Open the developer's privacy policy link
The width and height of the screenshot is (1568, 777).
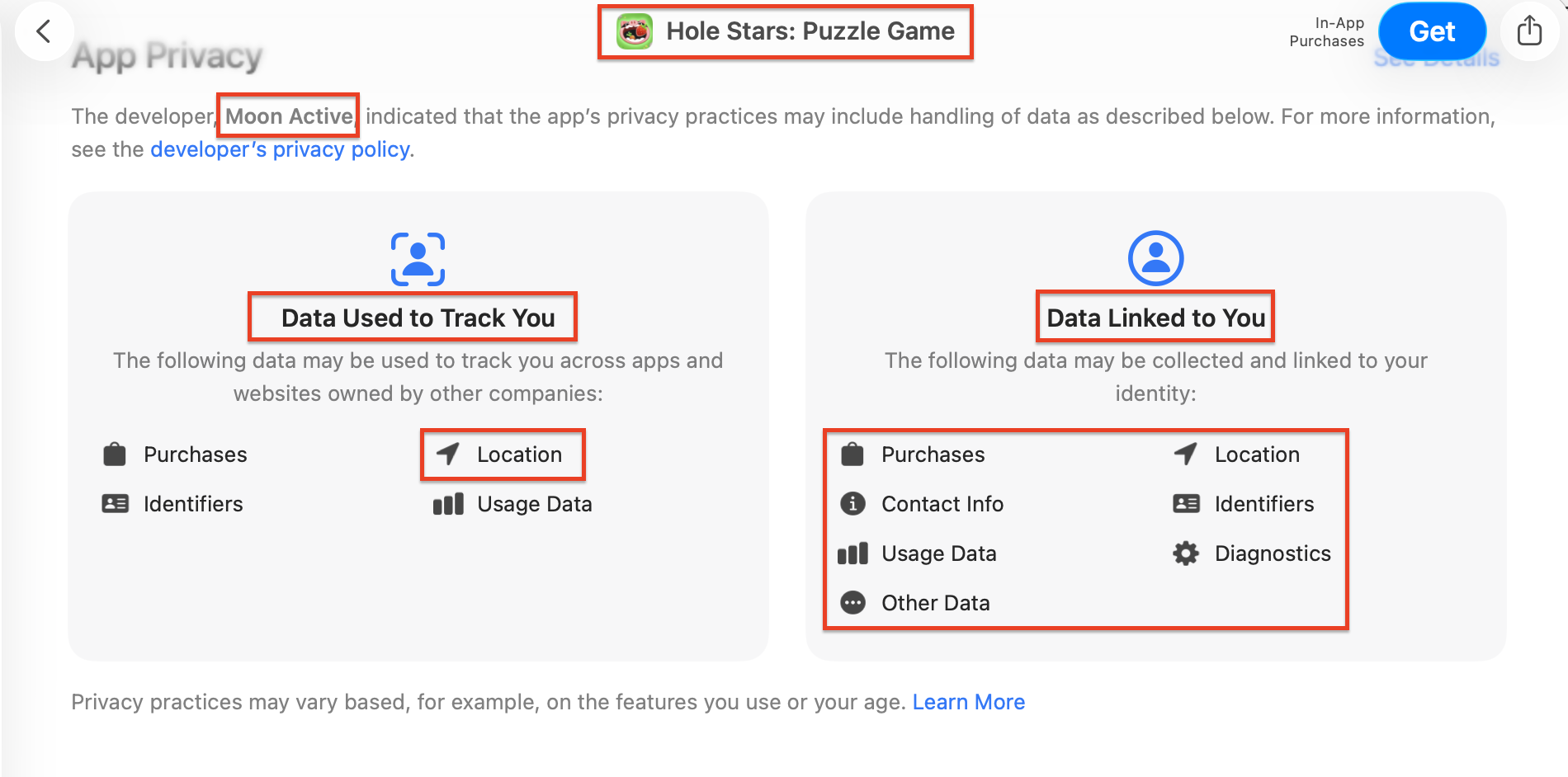tap(280, 149)
